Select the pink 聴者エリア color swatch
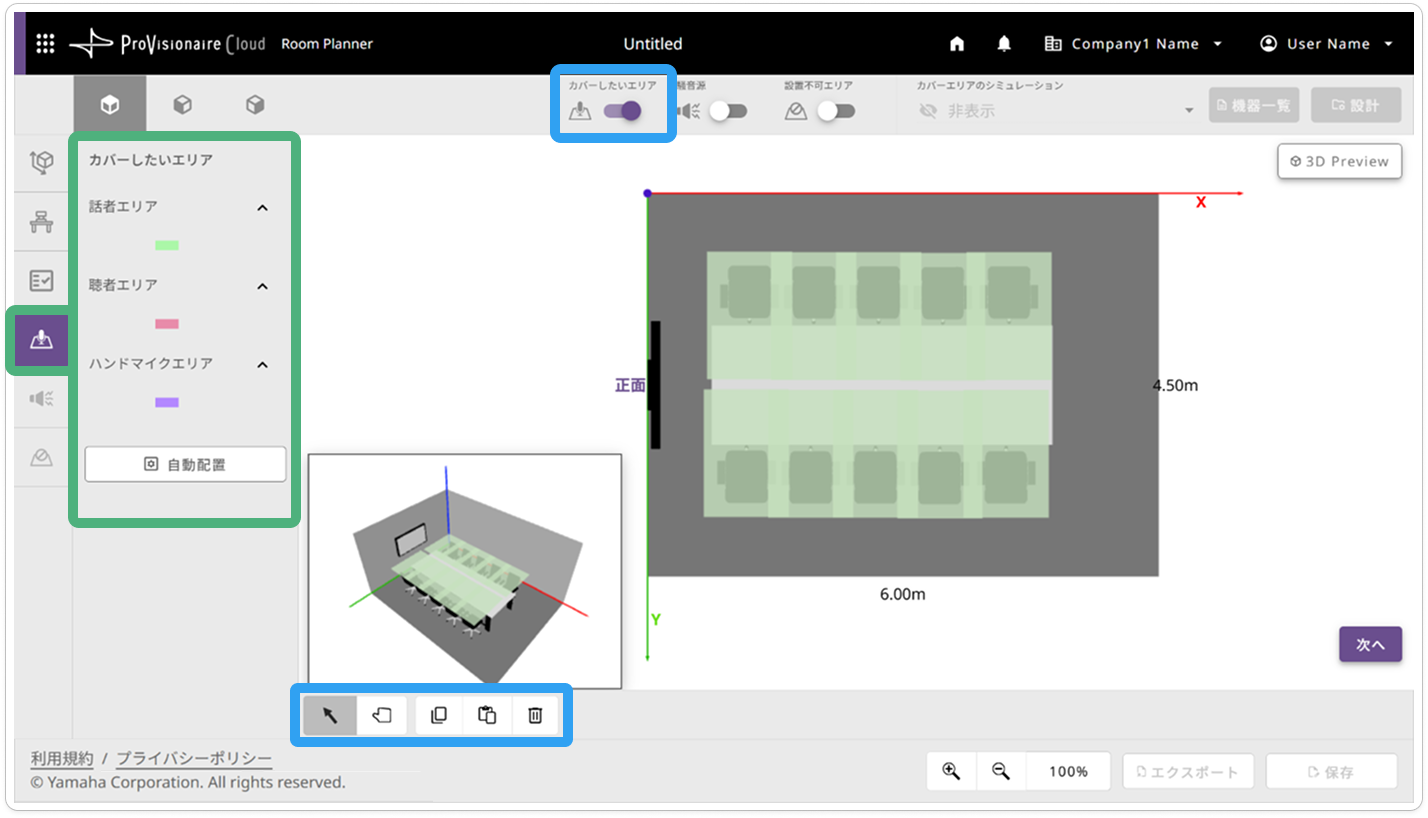 point(167,324)
